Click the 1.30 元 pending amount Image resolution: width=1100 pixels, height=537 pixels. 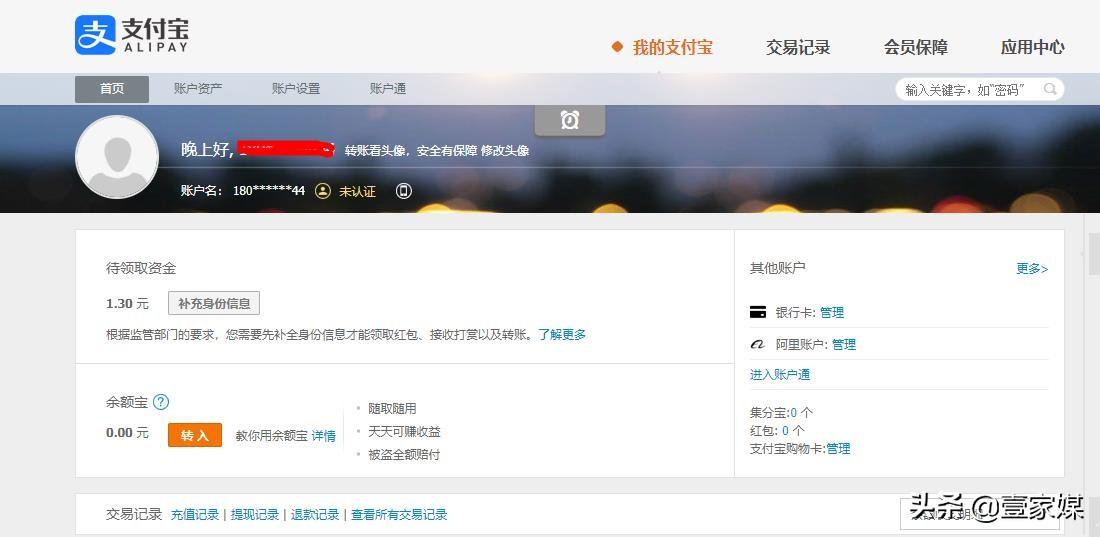click(x=128, y=303)
